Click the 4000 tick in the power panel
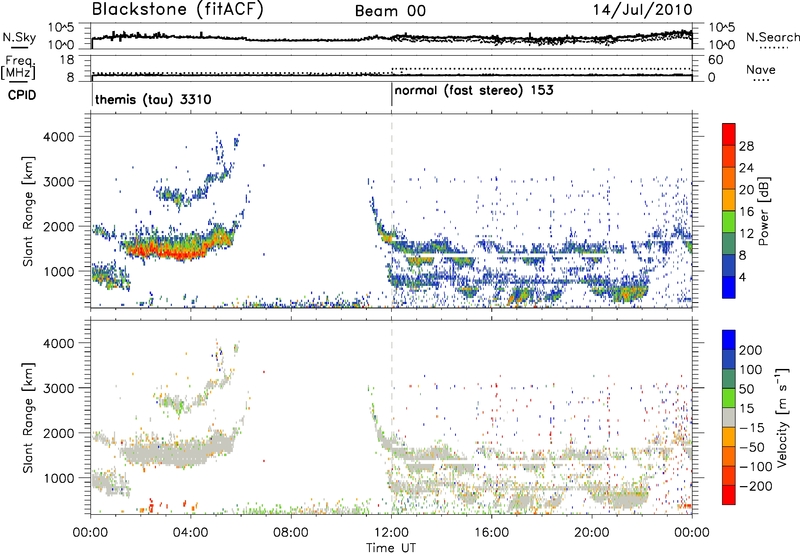Screen dimensions: 800x554 click(58, 137)
